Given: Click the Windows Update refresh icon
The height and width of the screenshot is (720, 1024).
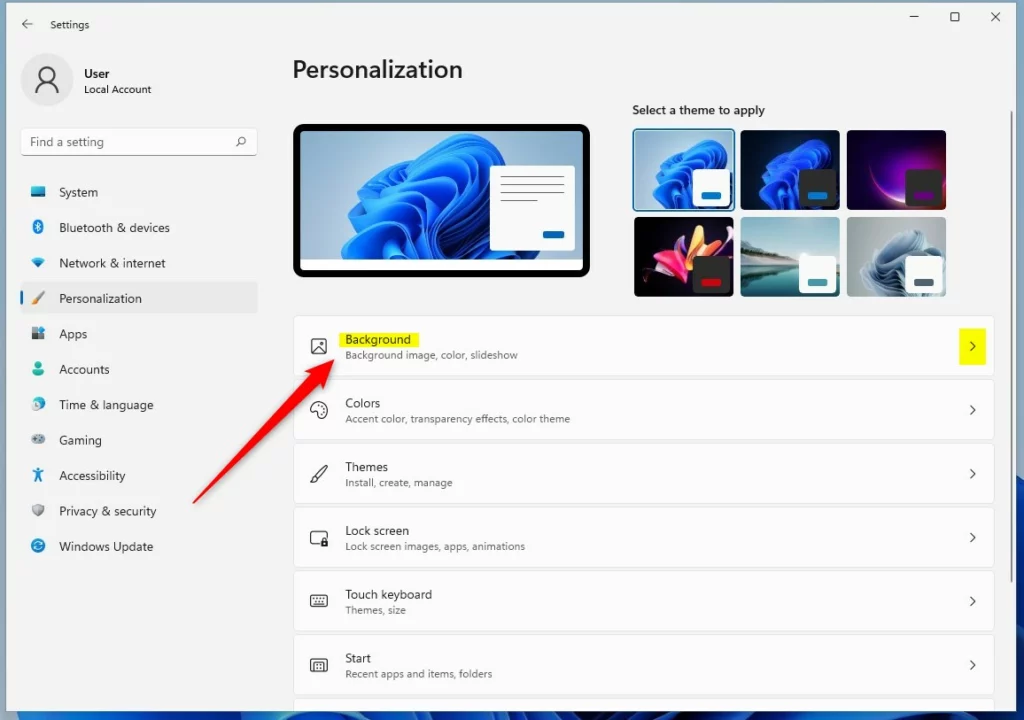Looking at the screenshot, I should [38, 546].
